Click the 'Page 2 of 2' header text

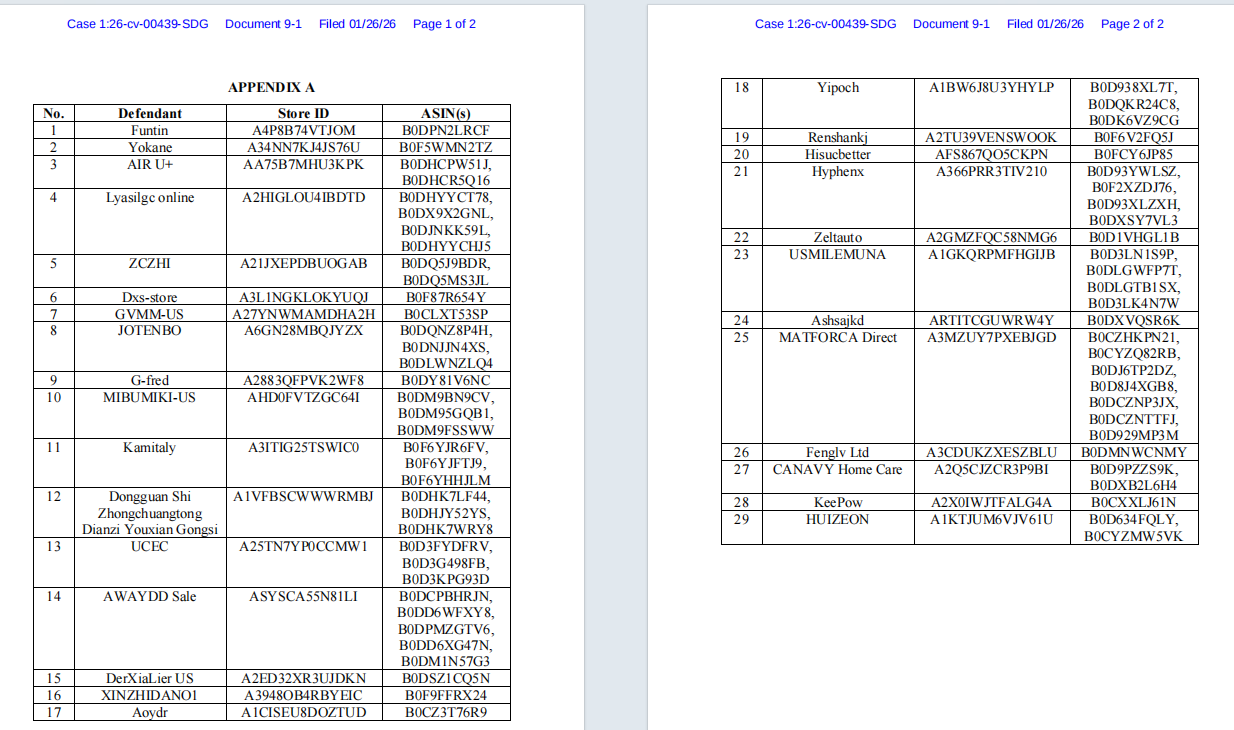1132,24
